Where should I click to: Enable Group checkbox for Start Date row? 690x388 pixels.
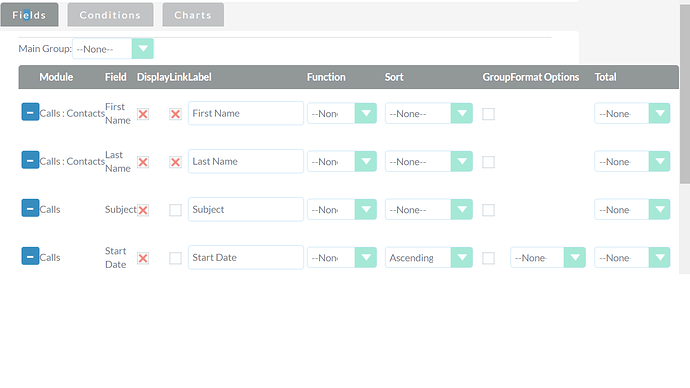pos(488,258)
